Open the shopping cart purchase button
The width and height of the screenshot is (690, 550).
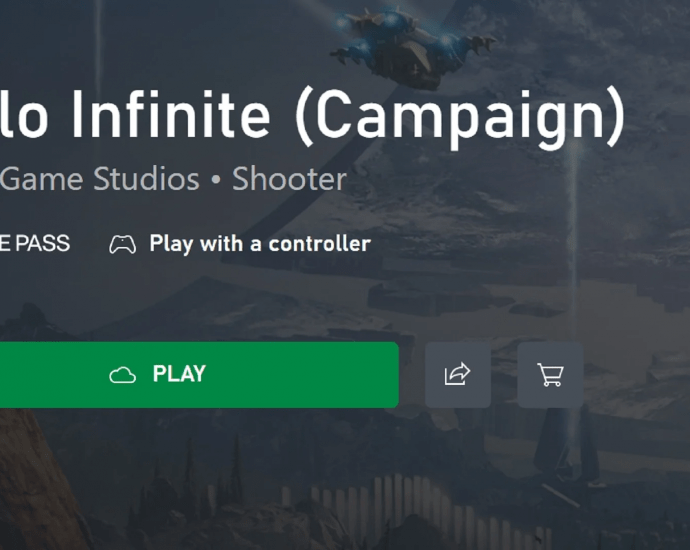pyautogui.click(x=550, y=374)
